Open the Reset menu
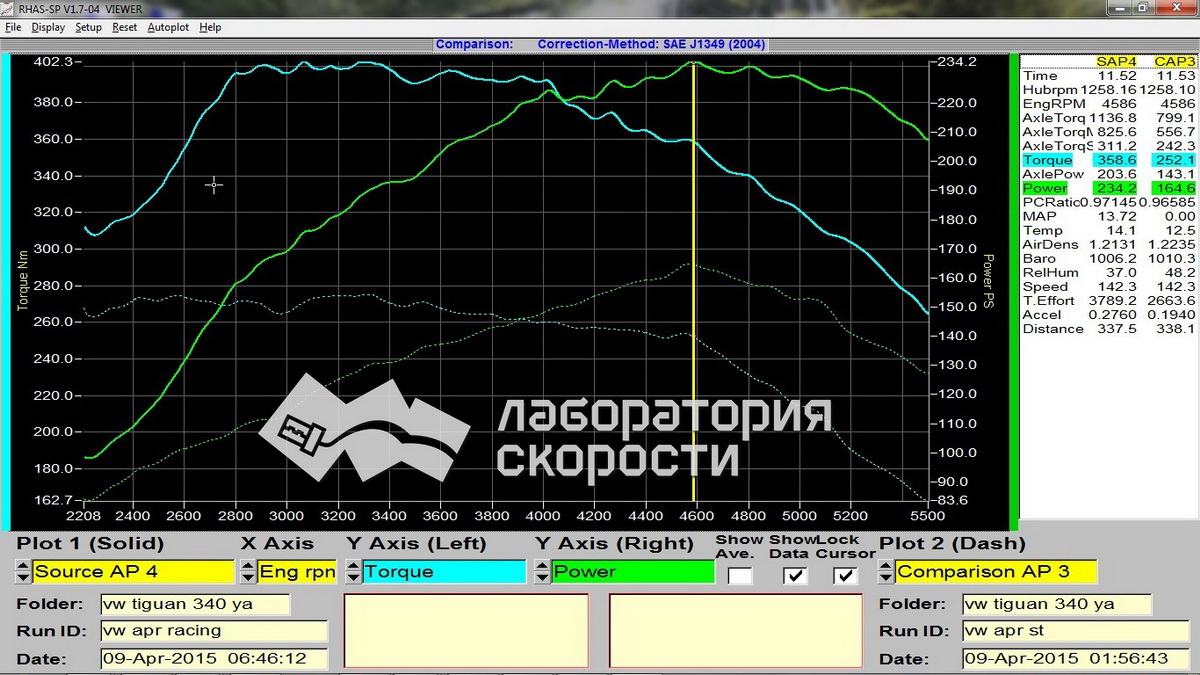Screen dimensions: 1200x675 125,27
